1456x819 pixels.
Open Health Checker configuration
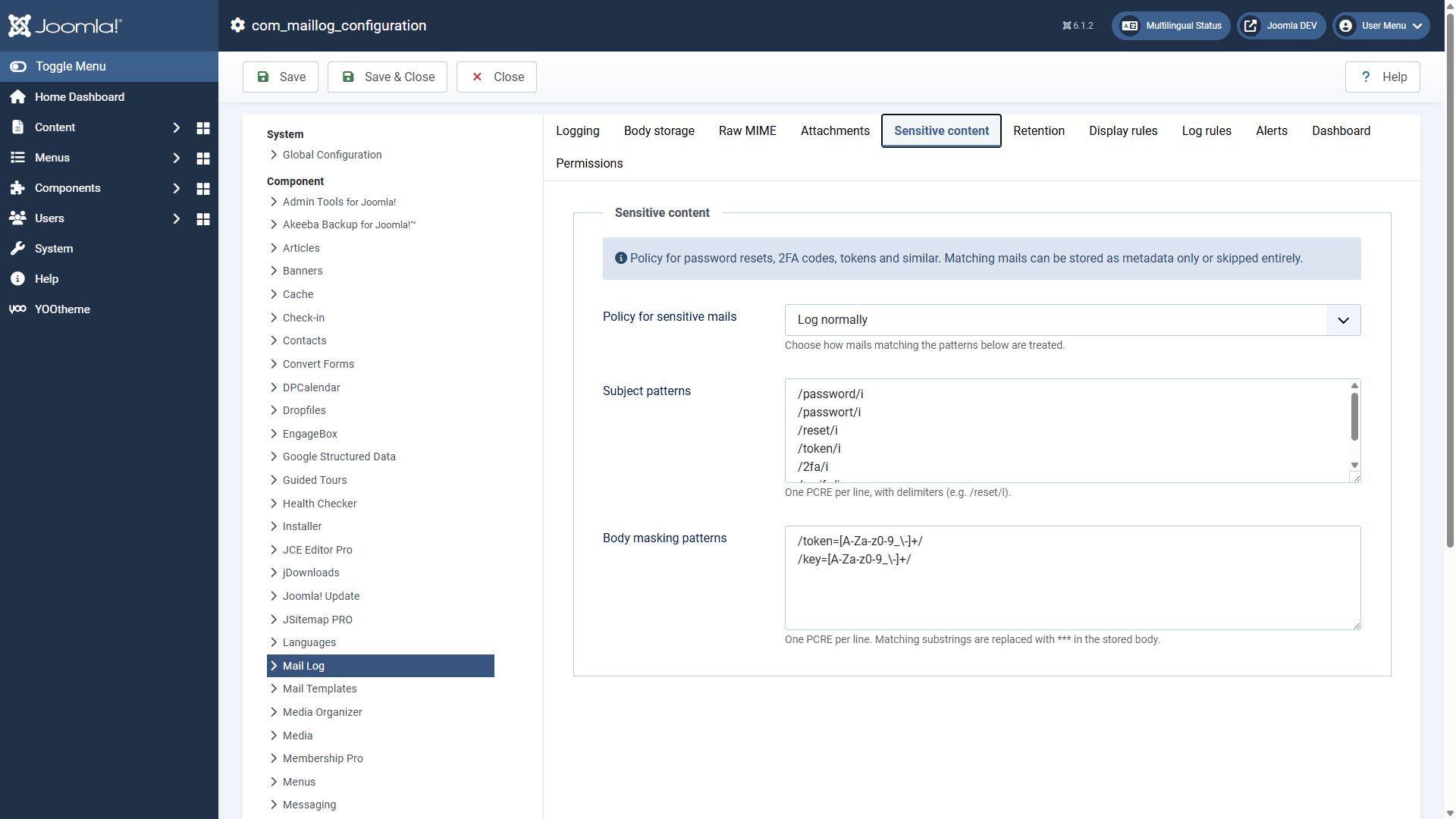319,504
